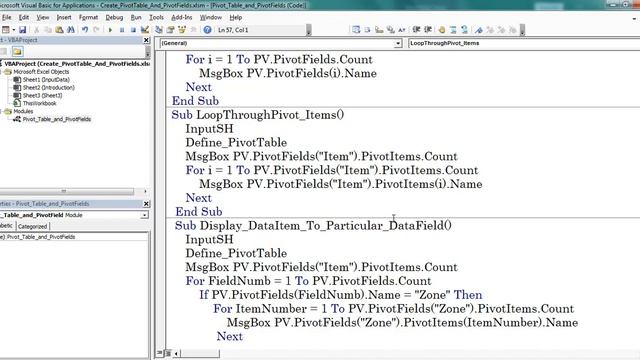Click the Quick Info icon
This screenshot has height=360, width=640.
click(379, 30)
